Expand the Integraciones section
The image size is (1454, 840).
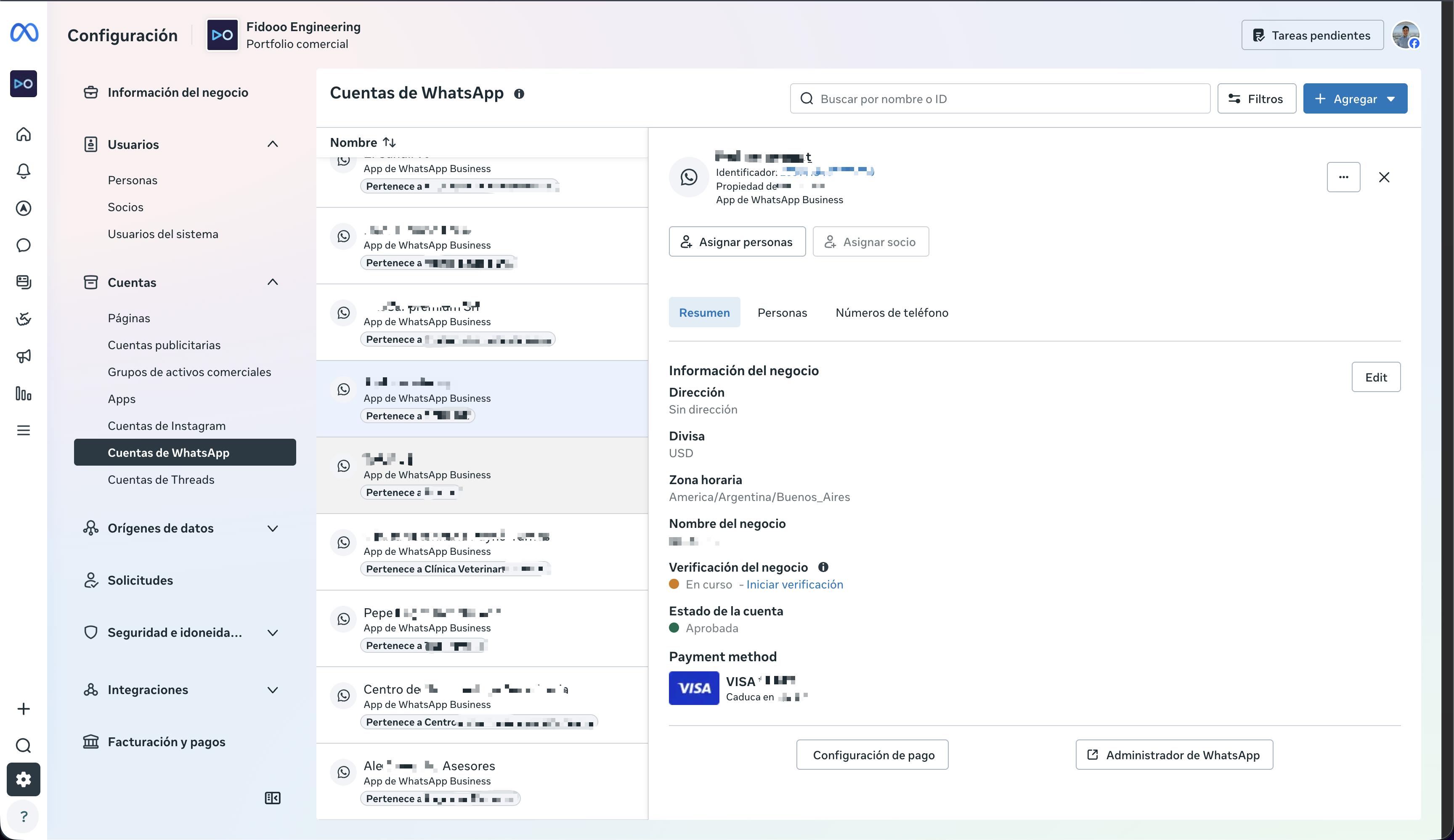tap(272, 689)
